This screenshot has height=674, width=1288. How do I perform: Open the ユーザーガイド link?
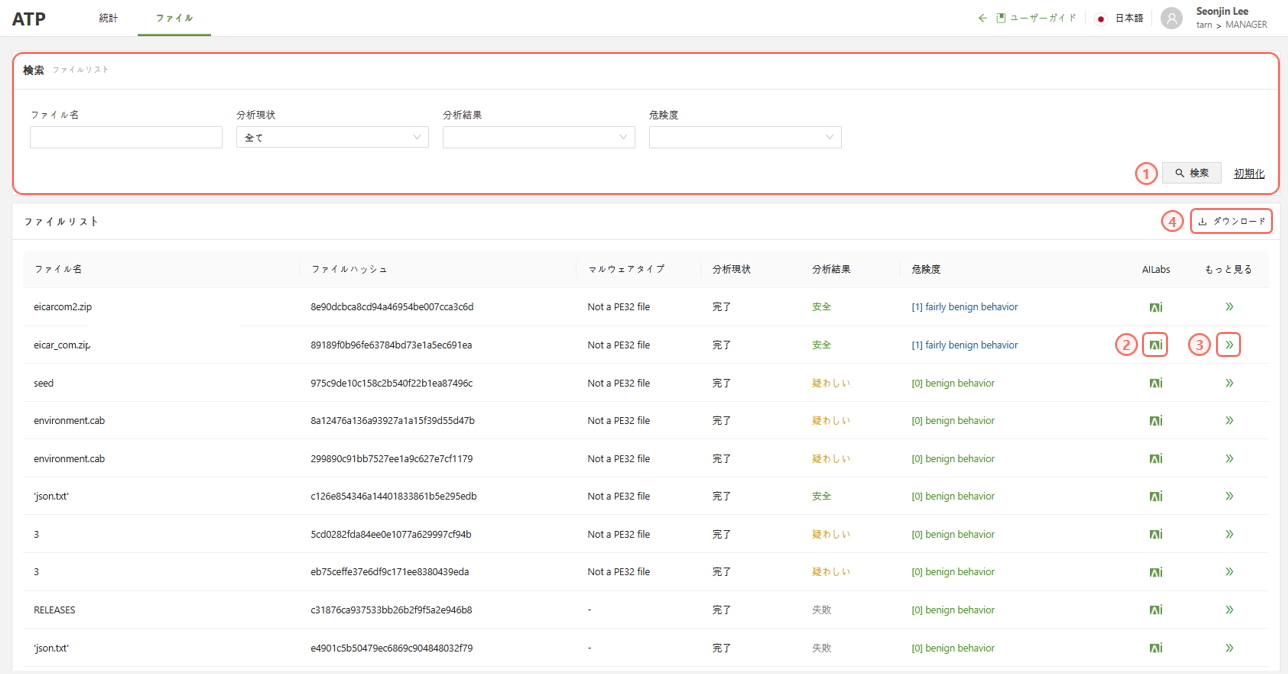coord(1036,18)
